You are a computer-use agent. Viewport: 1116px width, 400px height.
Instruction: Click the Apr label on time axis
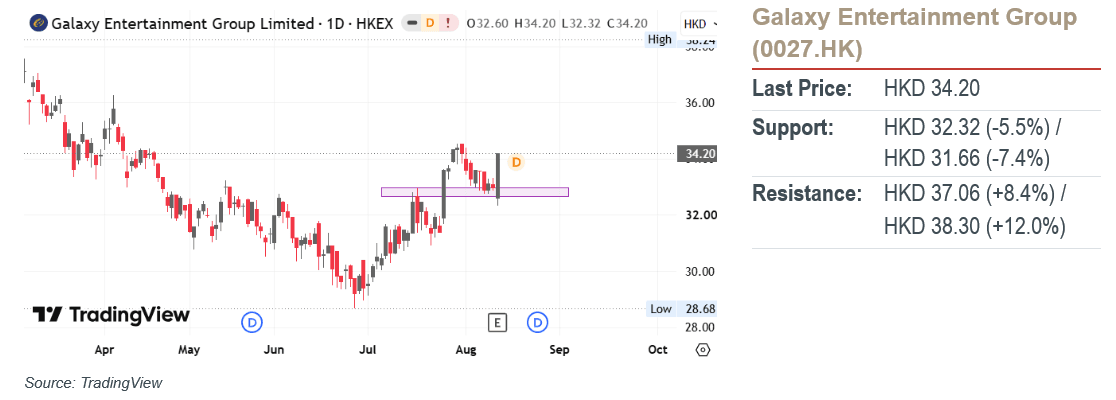(105, 350)
